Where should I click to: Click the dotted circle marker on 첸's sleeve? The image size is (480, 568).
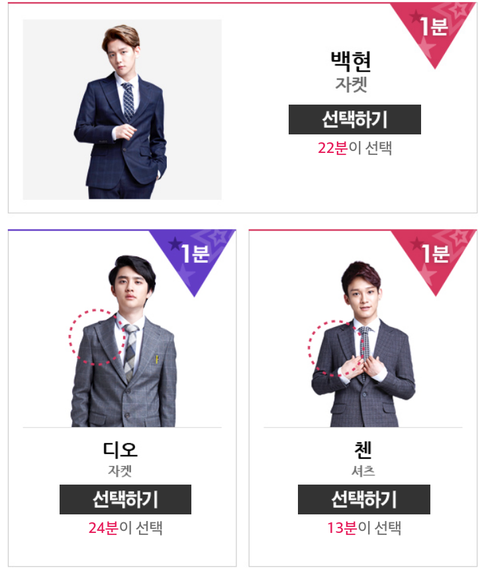click(x=335, y=348)
